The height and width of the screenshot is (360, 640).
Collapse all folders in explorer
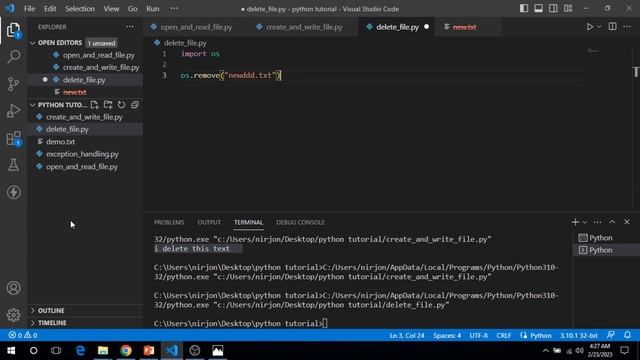click(135, 105)
